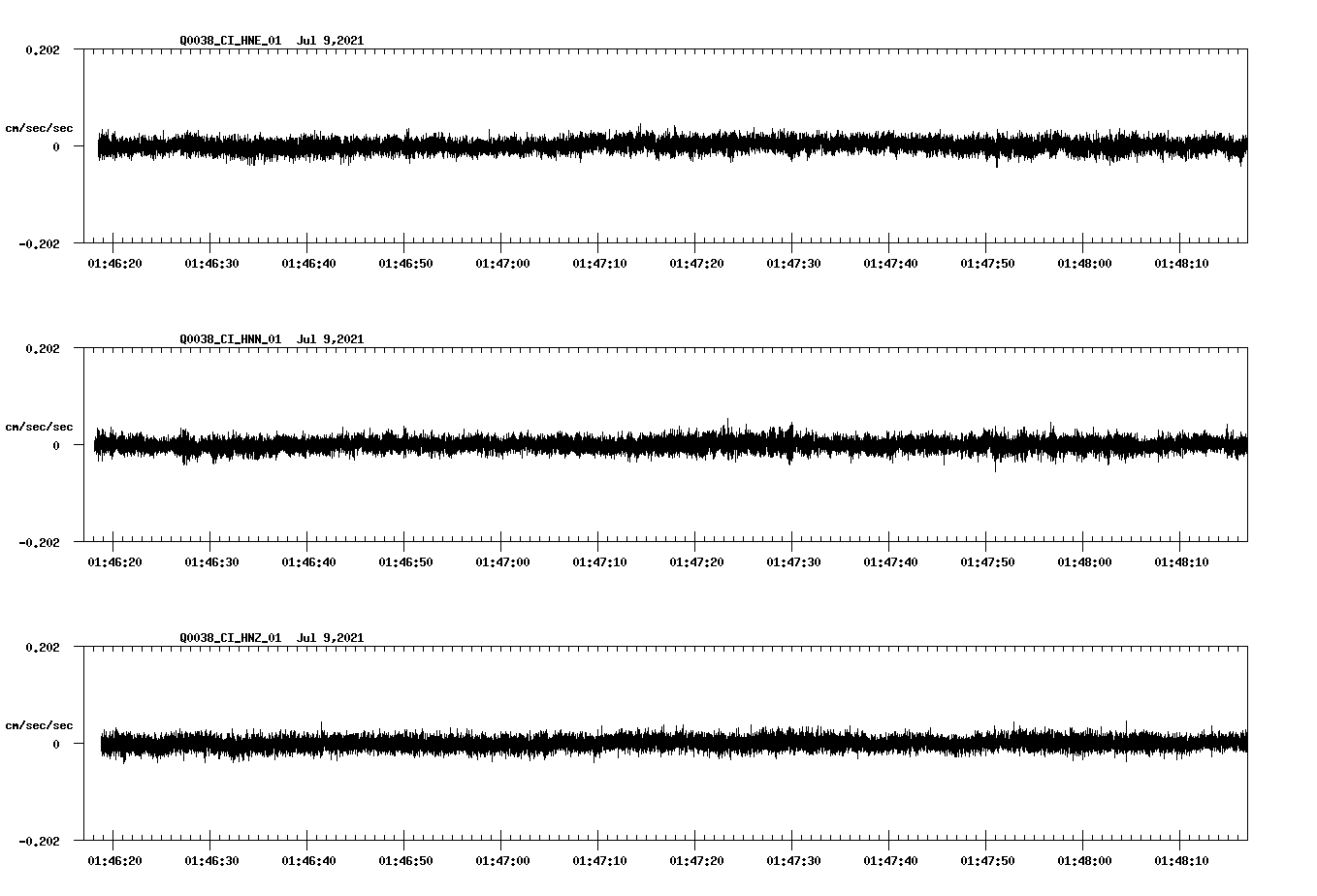The height and width of the screenshot is (896, 1317).
Task: Click the 01:47:10 time label under HNN plot
Action: 599,562
